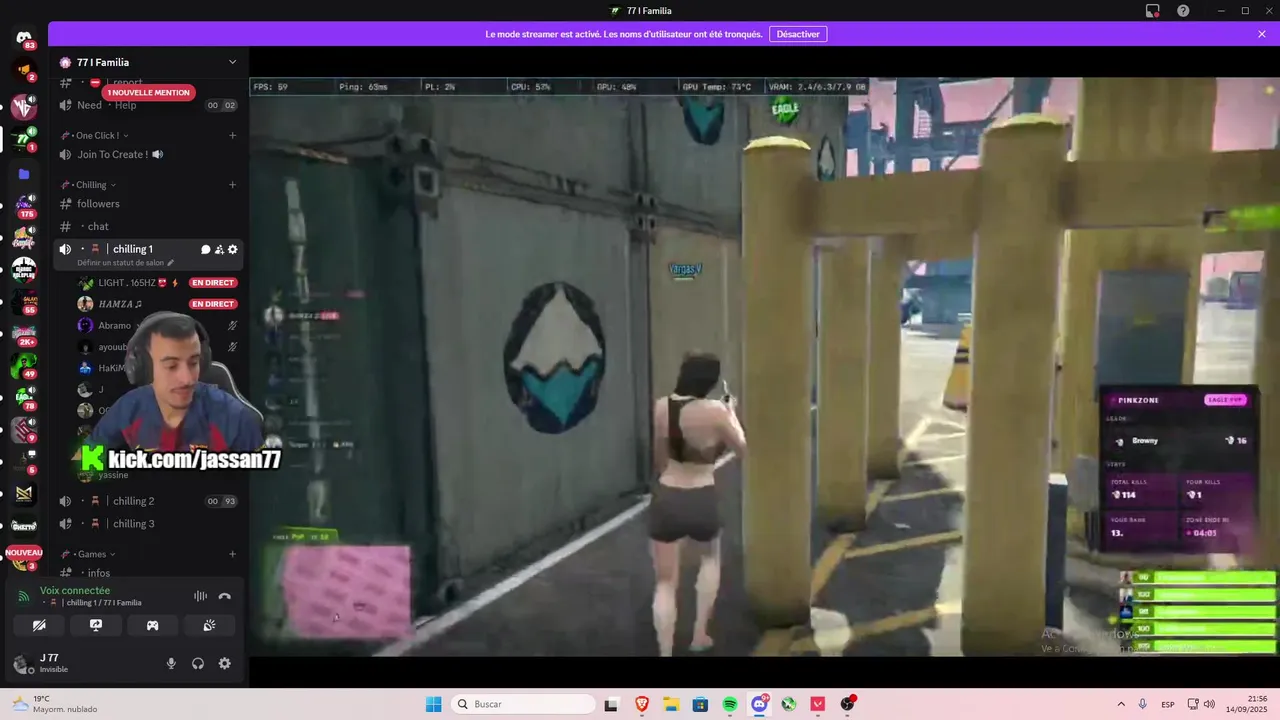Open the inbox icon in the title bar
This screenshot has width=1280, height=720.
pos(1153,11)
